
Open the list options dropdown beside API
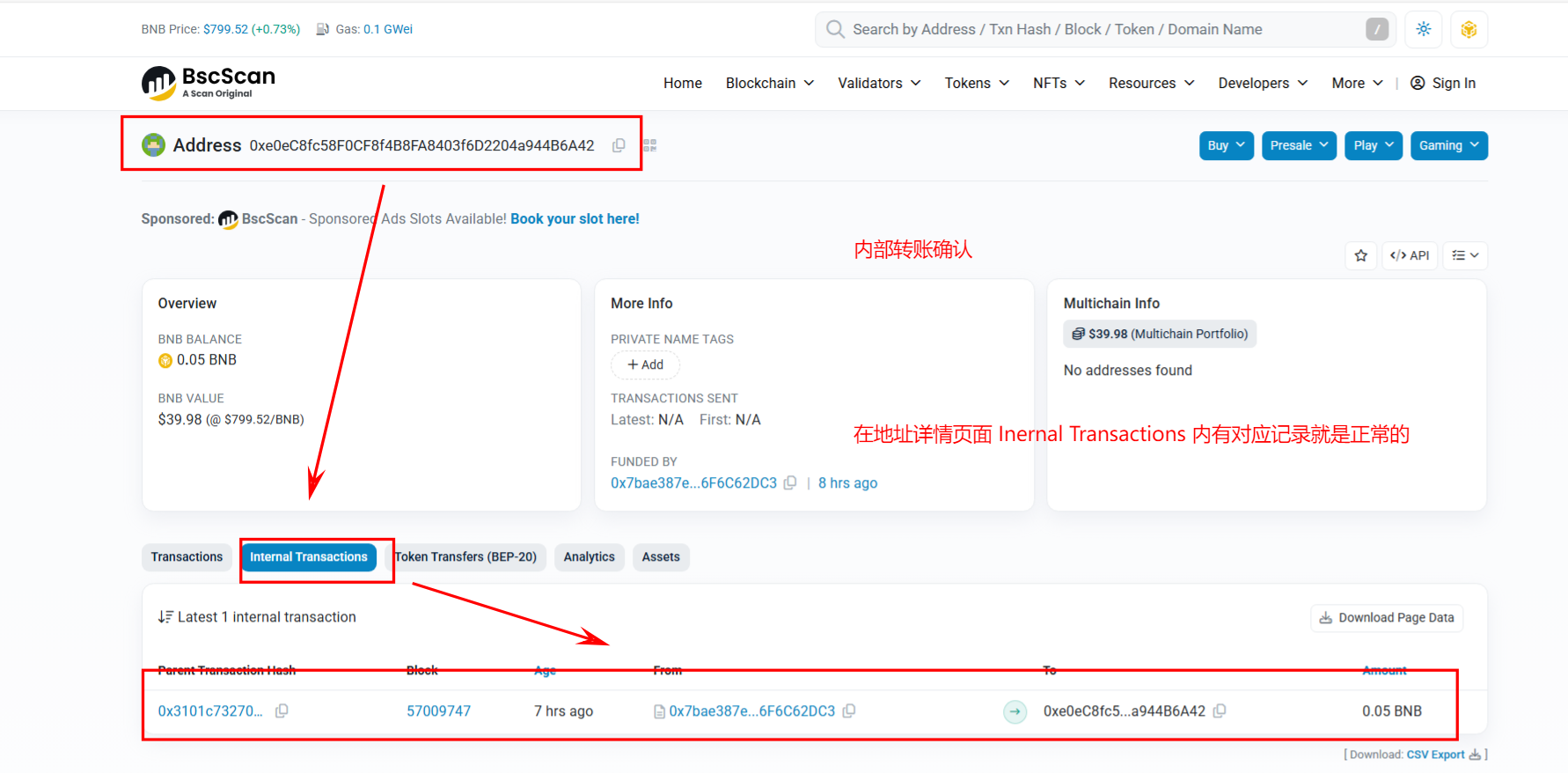(x=1465, y=255)
